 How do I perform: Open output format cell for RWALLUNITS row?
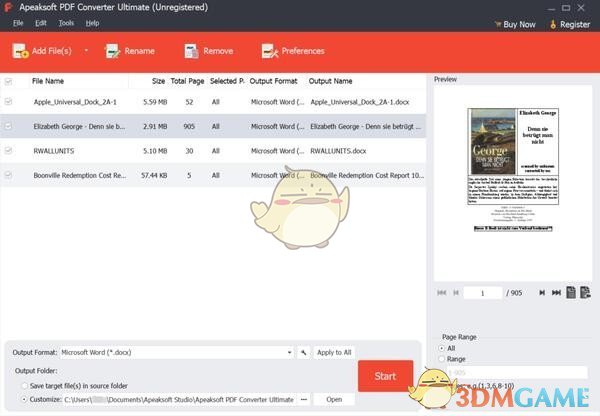point(277,151)
